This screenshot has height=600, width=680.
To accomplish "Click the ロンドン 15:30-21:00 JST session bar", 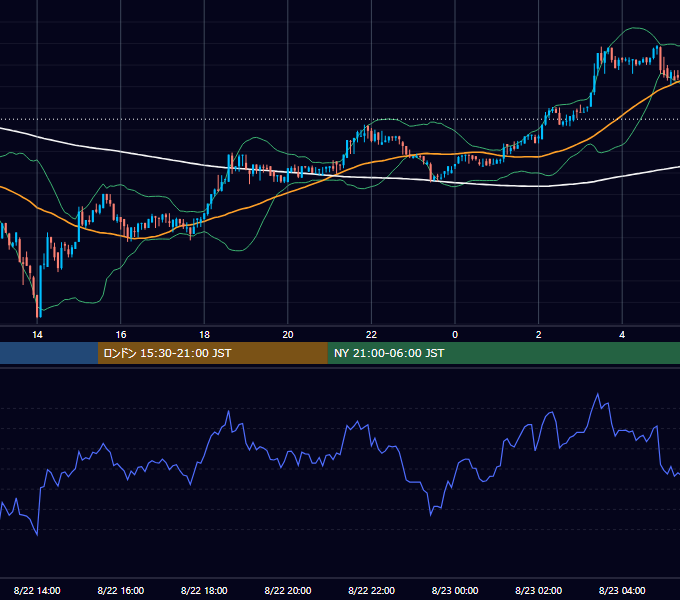I will (x=212, y=353).
